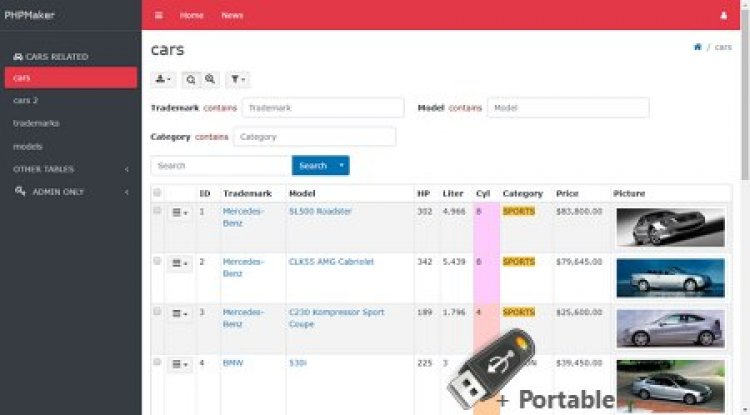Click the page vertical scrollbar
The height and width of the screenshot is (415, 750).
[x=745, y=96]
